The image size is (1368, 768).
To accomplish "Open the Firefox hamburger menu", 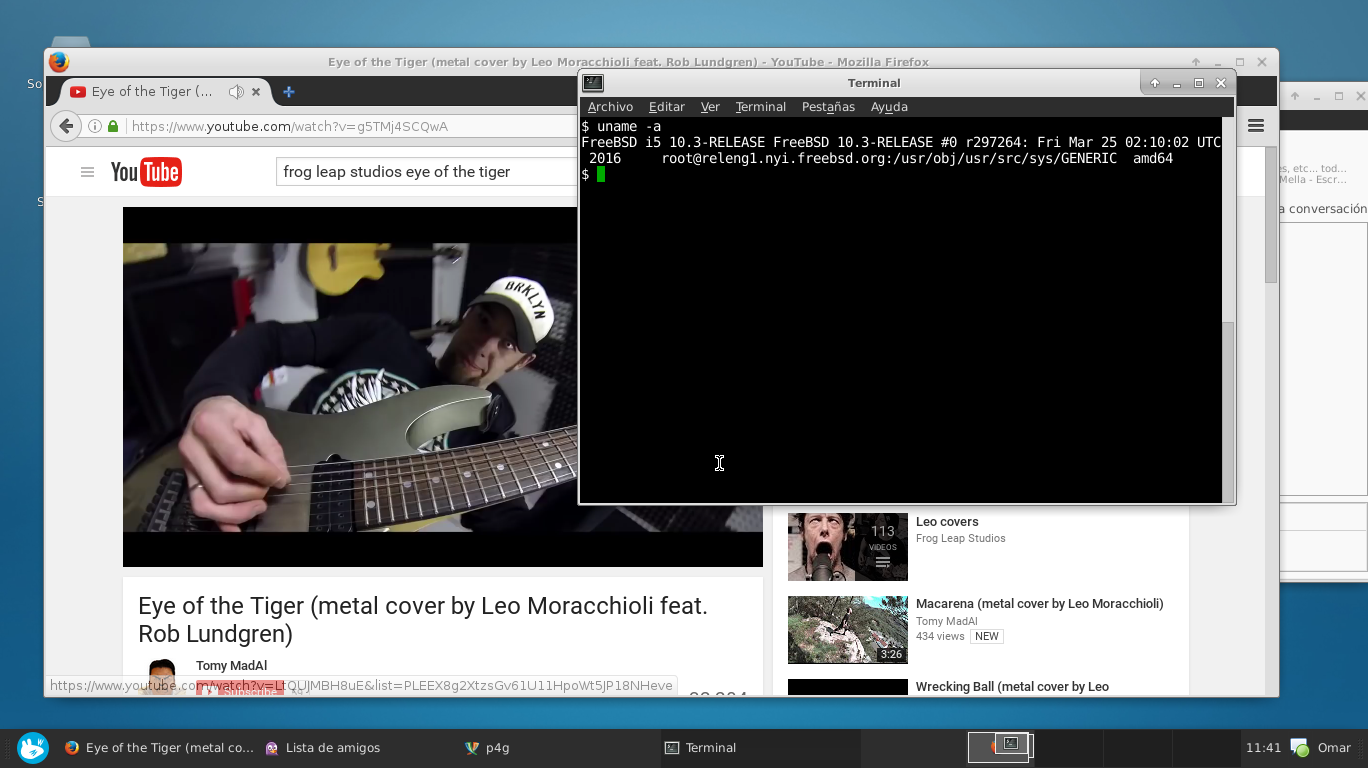I will coord(1256,126).
